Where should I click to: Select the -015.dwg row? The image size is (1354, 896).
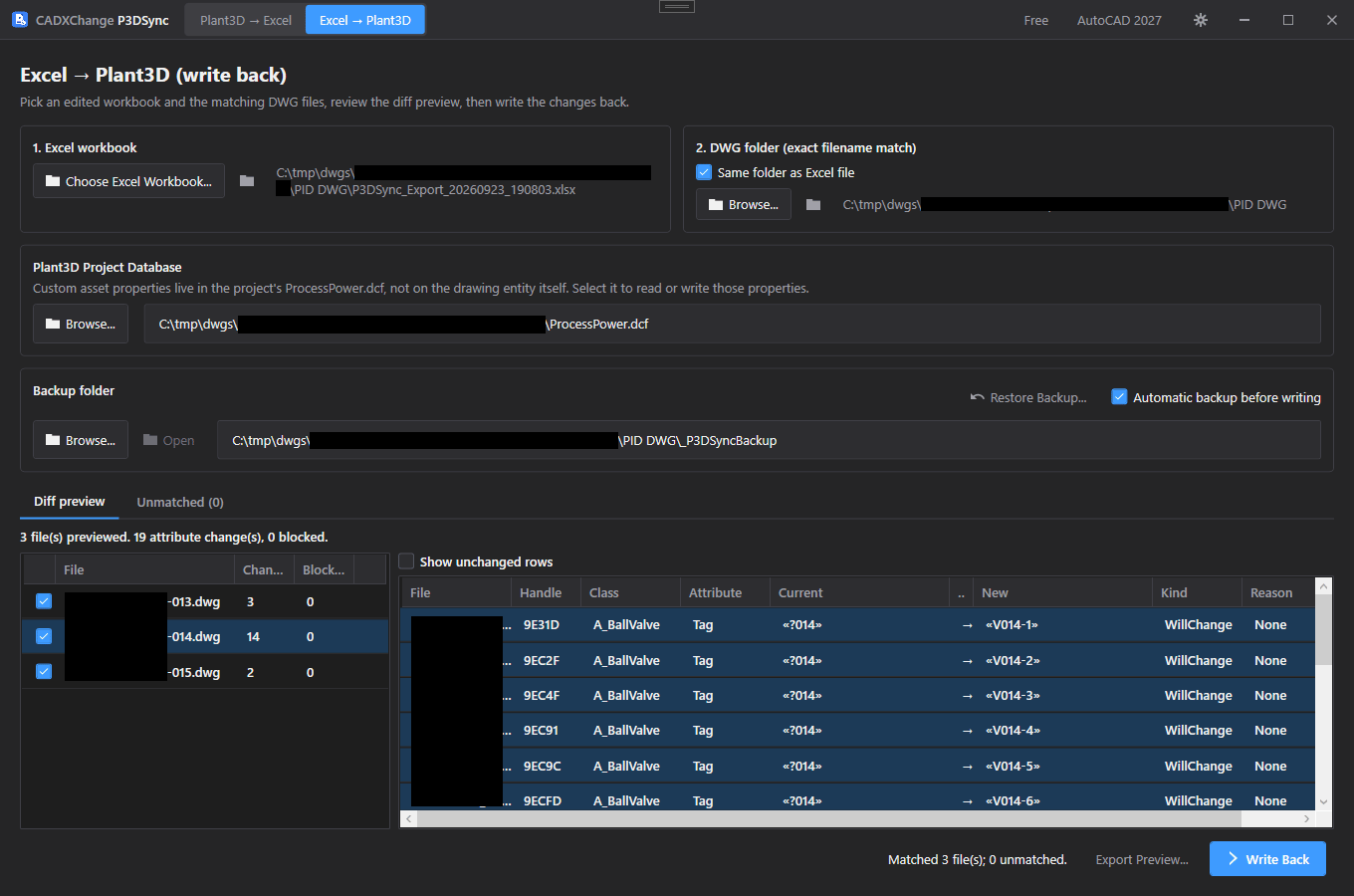205,672
